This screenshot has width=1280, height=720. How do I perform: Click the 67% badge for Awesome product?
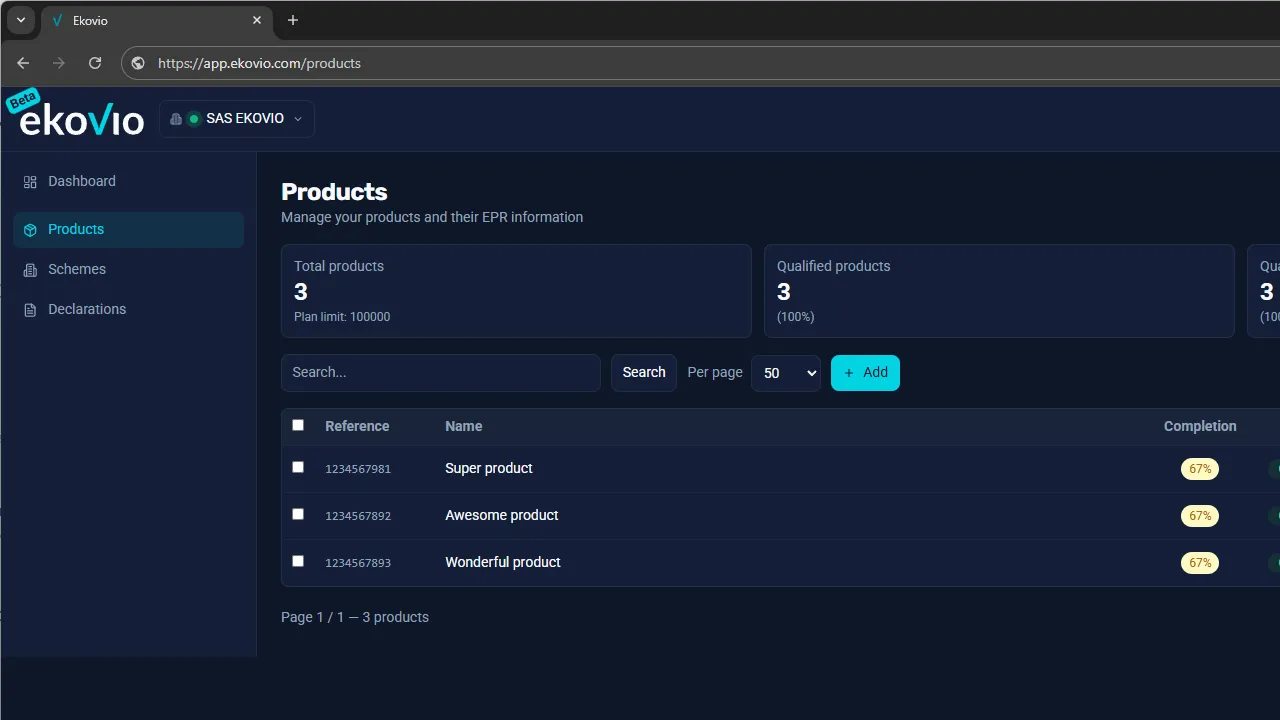1200,516
